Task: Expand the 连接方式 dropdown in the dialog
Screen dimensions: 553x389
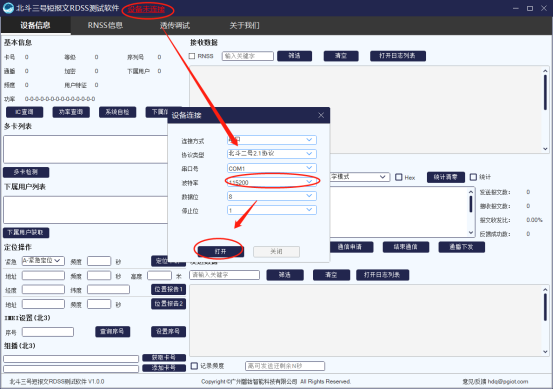Action: click(x=272, y=140)
